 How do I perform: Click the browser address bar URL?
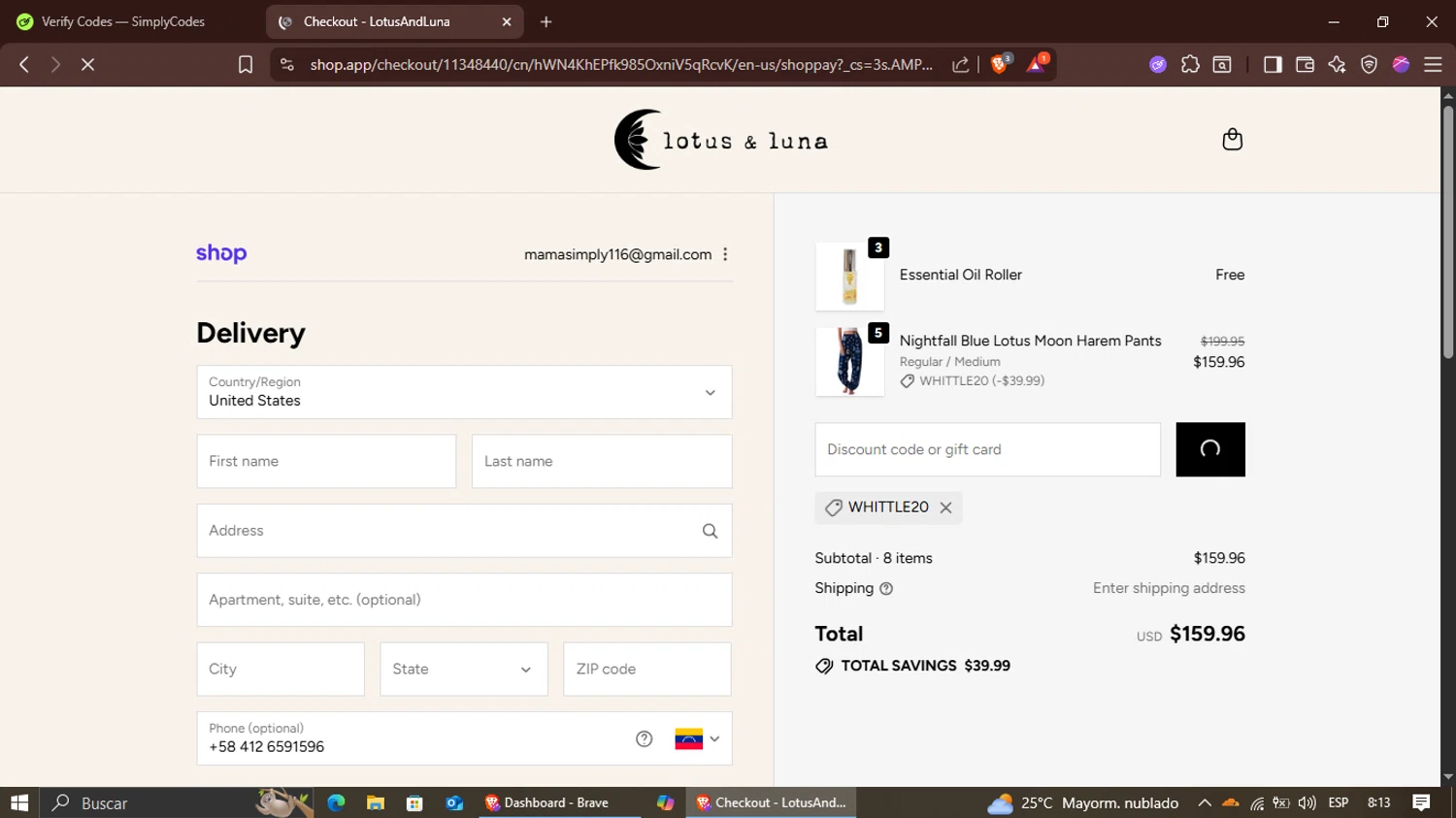621,64
